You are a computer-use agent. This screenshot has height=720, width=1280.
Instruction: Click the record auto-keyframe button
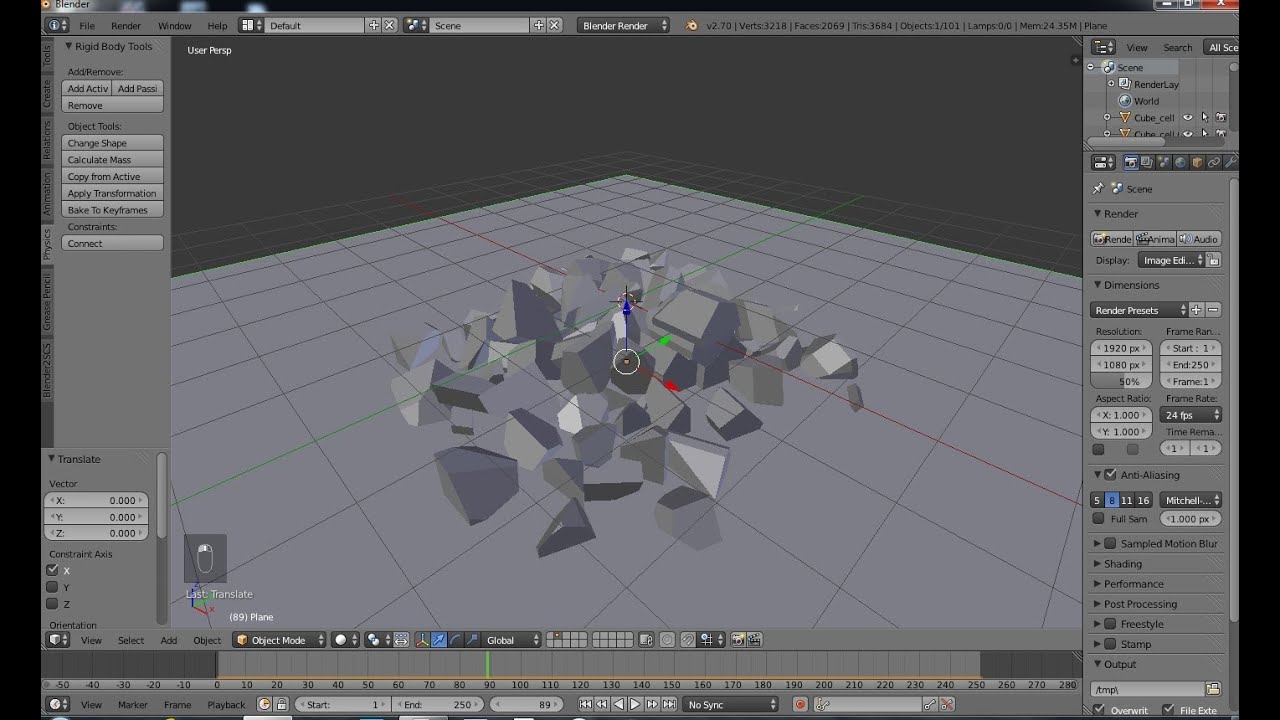point(800,704)
